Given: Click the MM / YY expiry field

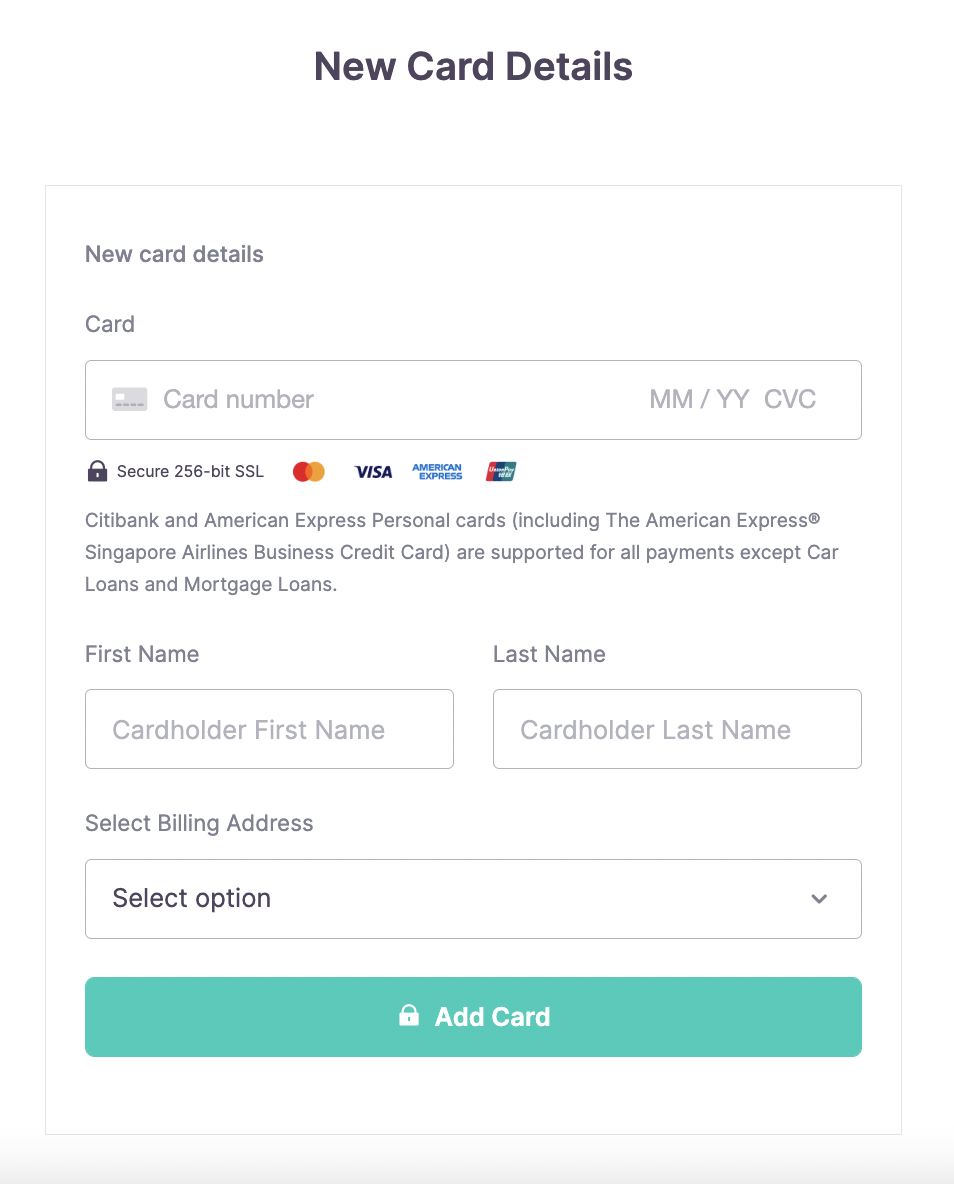Looking at the screenshot, I should (699, 399).
